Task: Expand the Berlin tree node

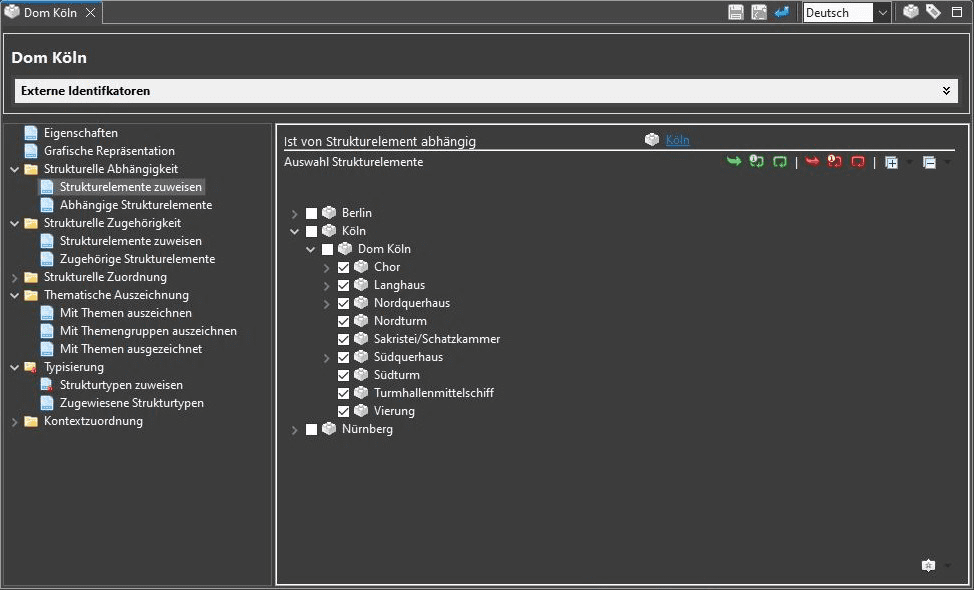Action: point(294,214)
